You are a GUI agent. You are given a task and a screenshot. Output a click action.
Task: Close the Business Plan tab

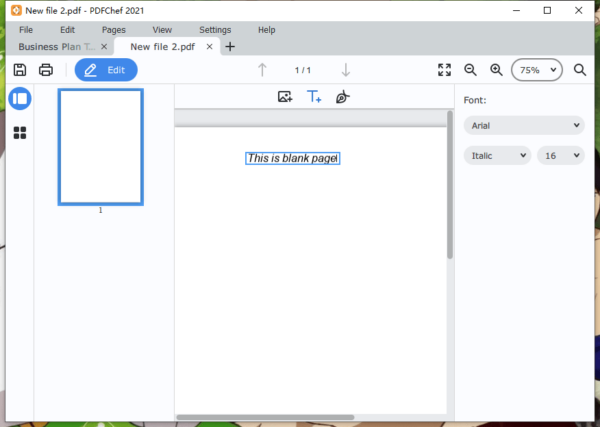pyautogui.click(x=104, y=47)
